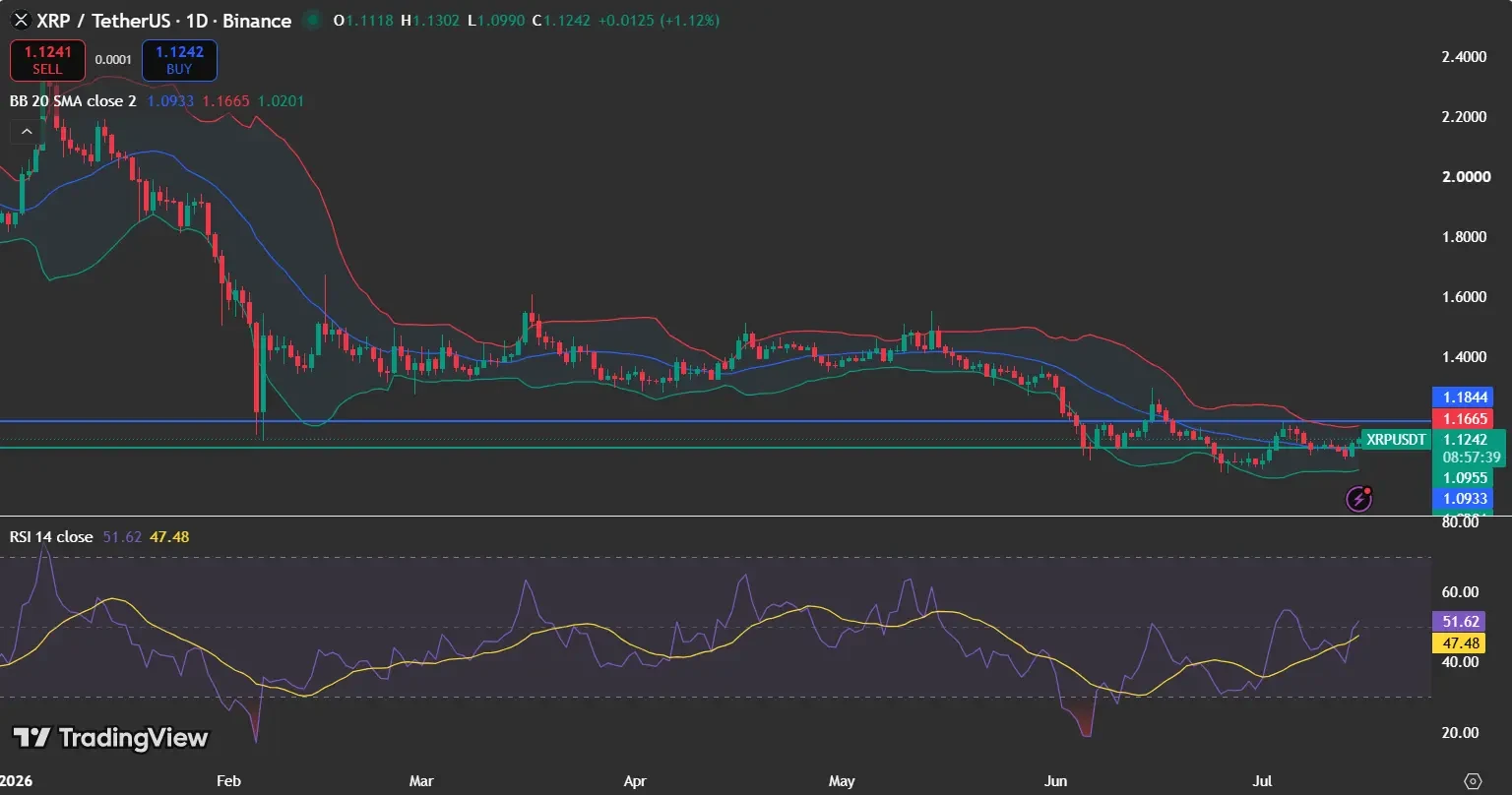Click 60.00 on the RSI scale
This screenshot has height=795, width=1512.
click(1460, 592)
